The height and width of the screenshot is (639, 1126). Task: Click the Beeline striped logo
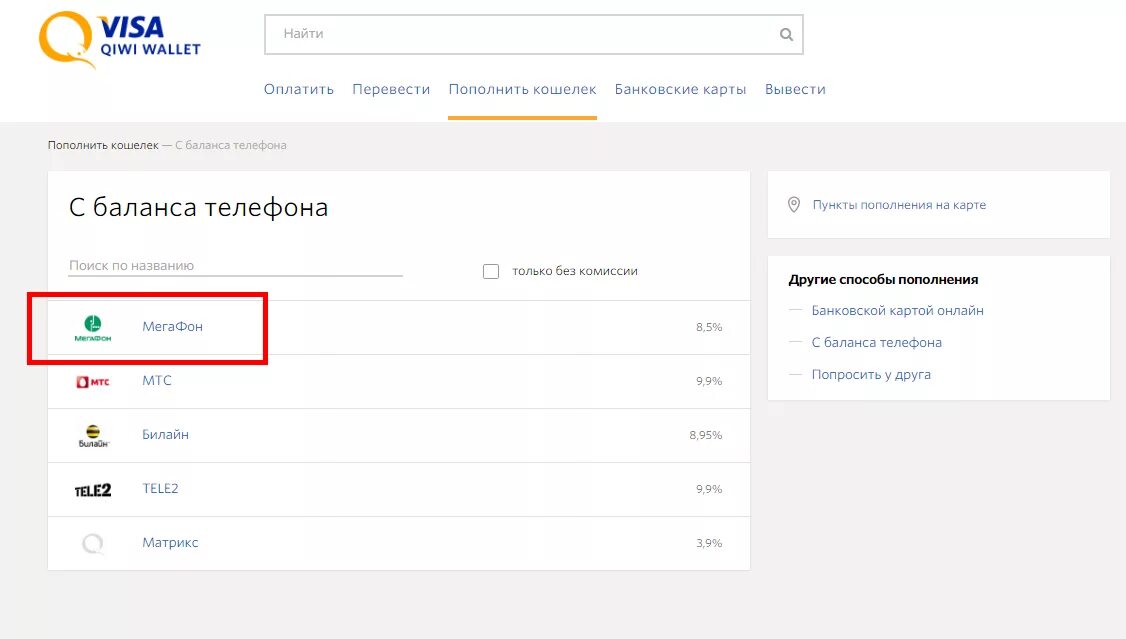[93, 436]
